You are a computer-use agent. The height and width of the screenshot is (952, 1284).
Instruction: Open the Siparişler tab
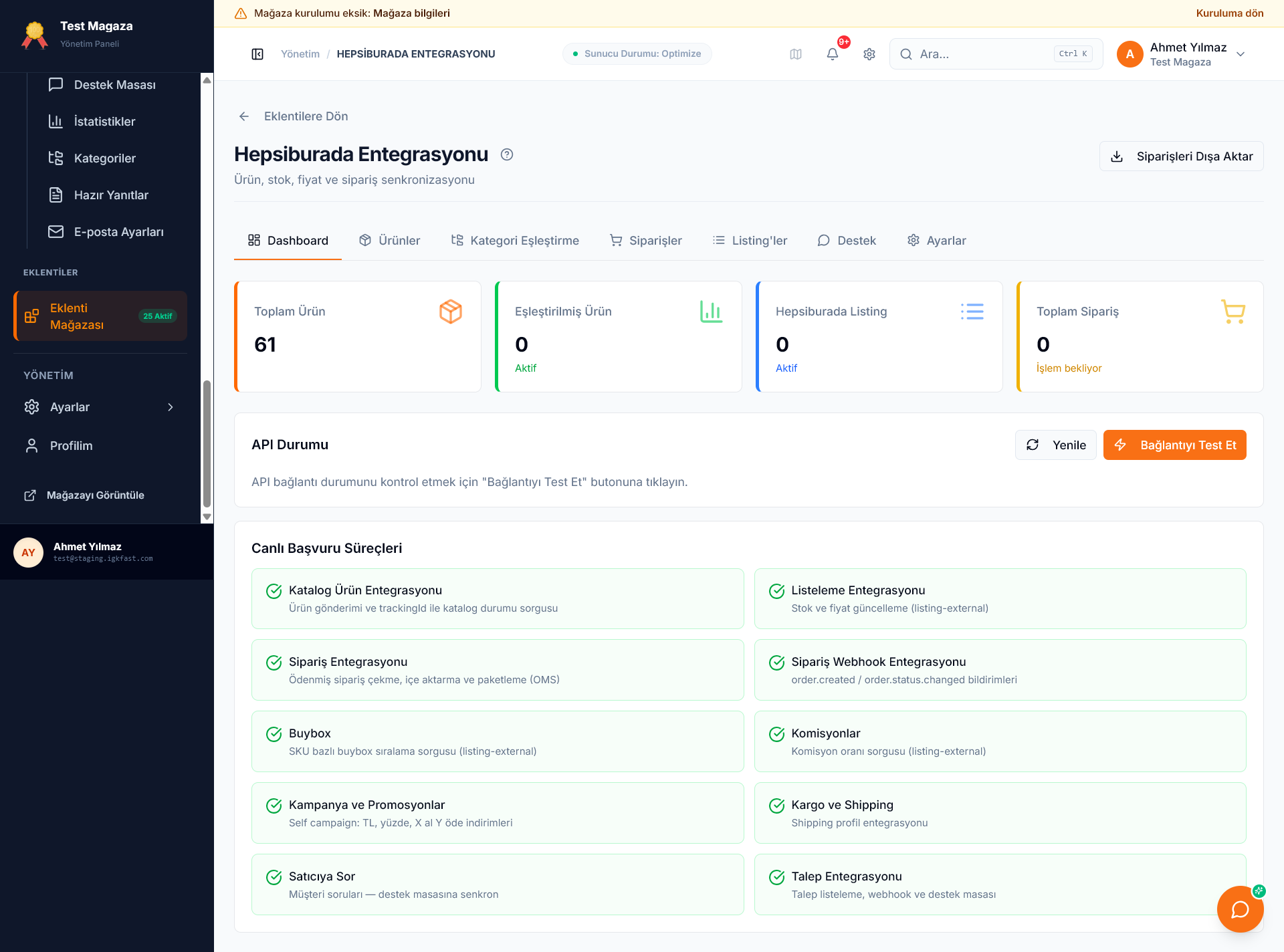[x=645, y=241]
